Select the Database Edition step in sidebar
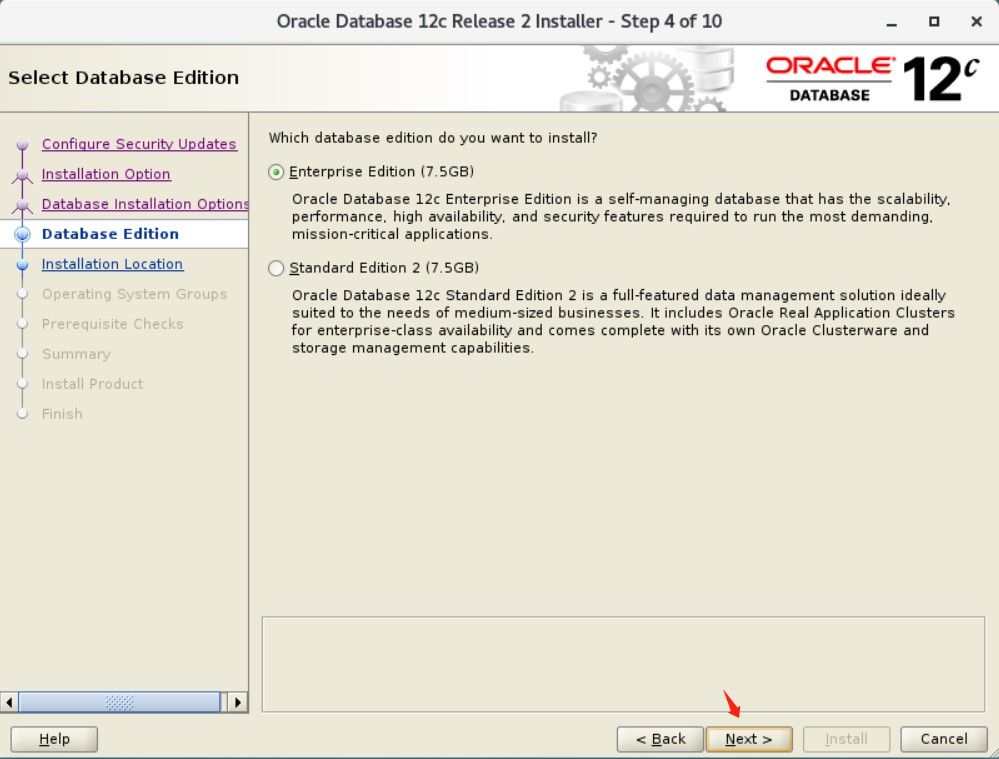Image resolution: width=999 pixels, height=759 pixels. pyautogui.click(x=110, y=234)
